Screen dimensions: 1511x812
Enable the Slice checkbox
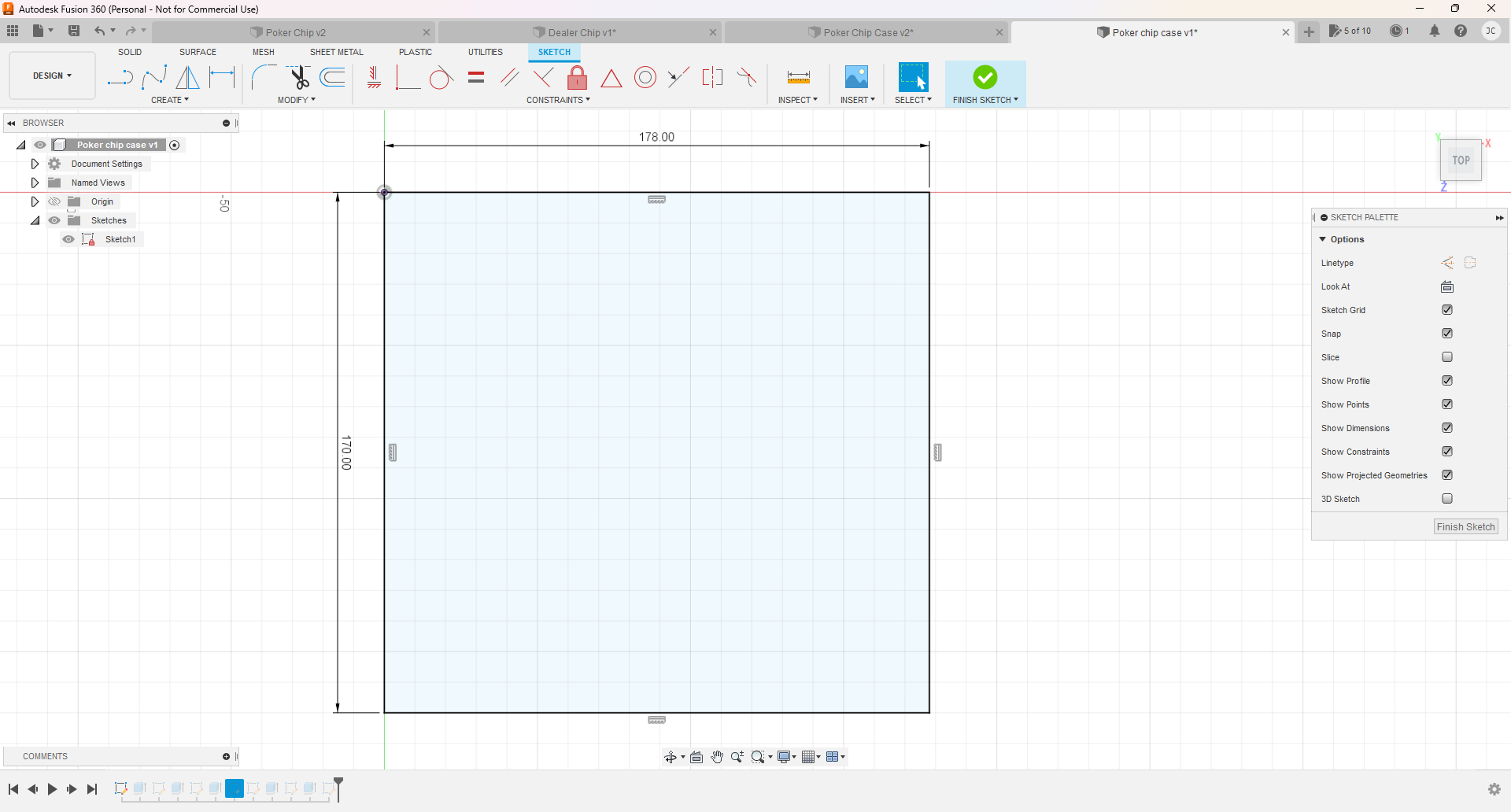point(1447,357)
